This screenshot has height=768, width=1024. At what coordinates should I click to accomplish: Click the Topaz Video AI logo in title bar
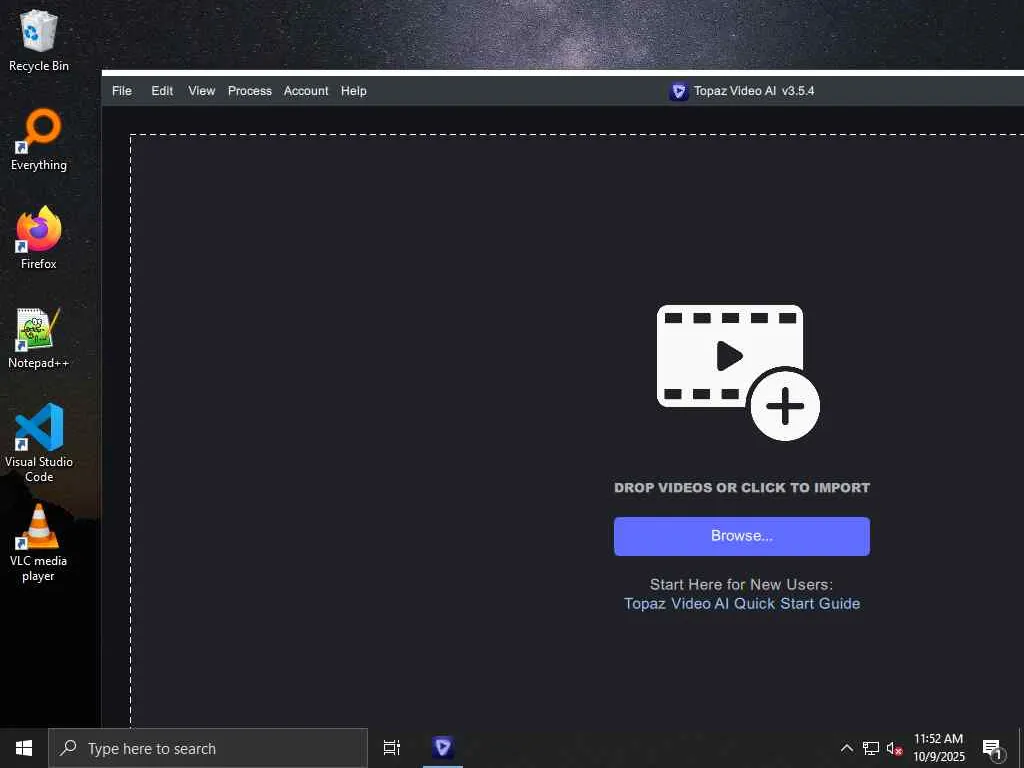coord(679,91)
